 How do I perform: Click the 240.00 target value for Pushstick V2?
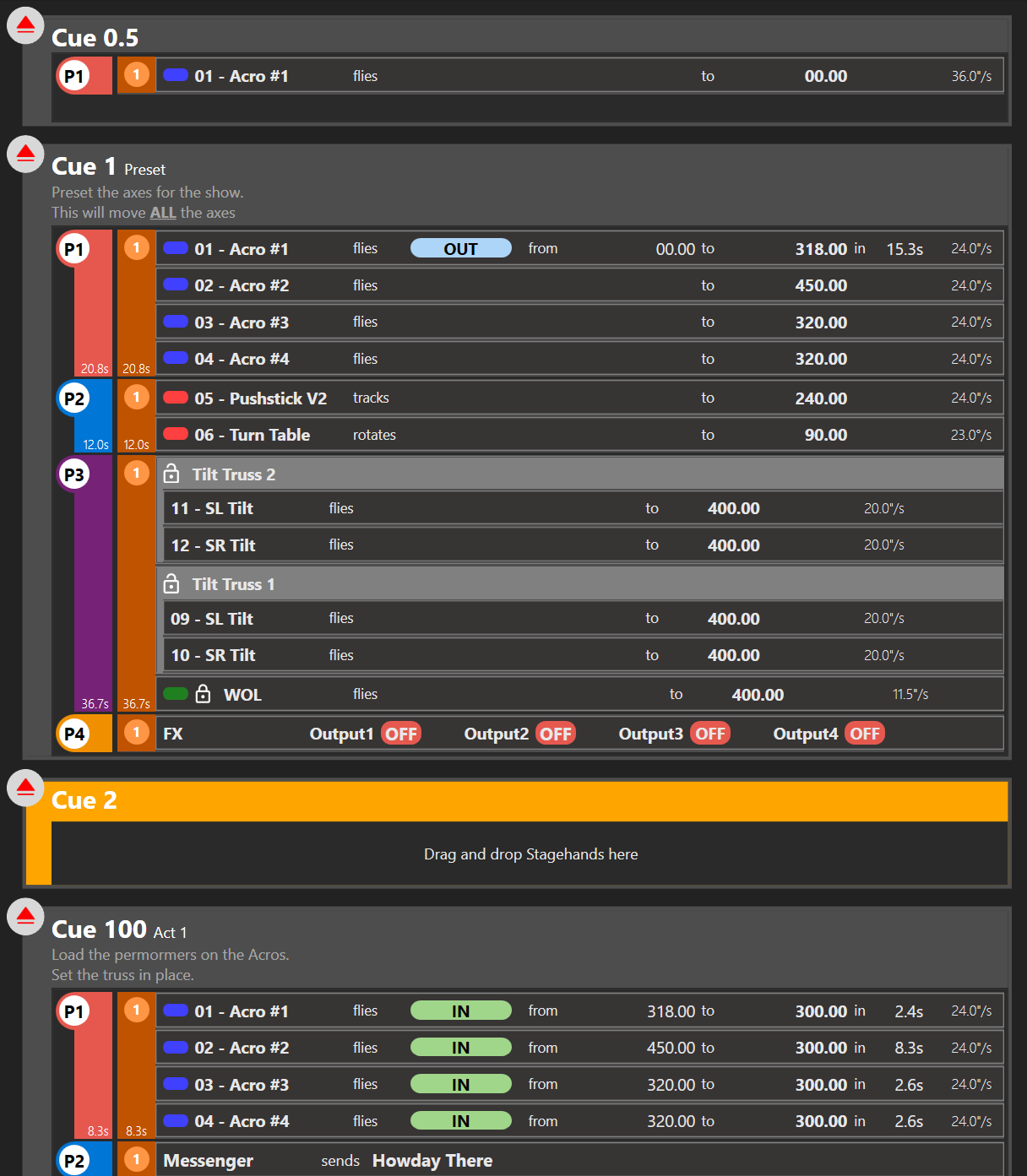pos(820,398)
